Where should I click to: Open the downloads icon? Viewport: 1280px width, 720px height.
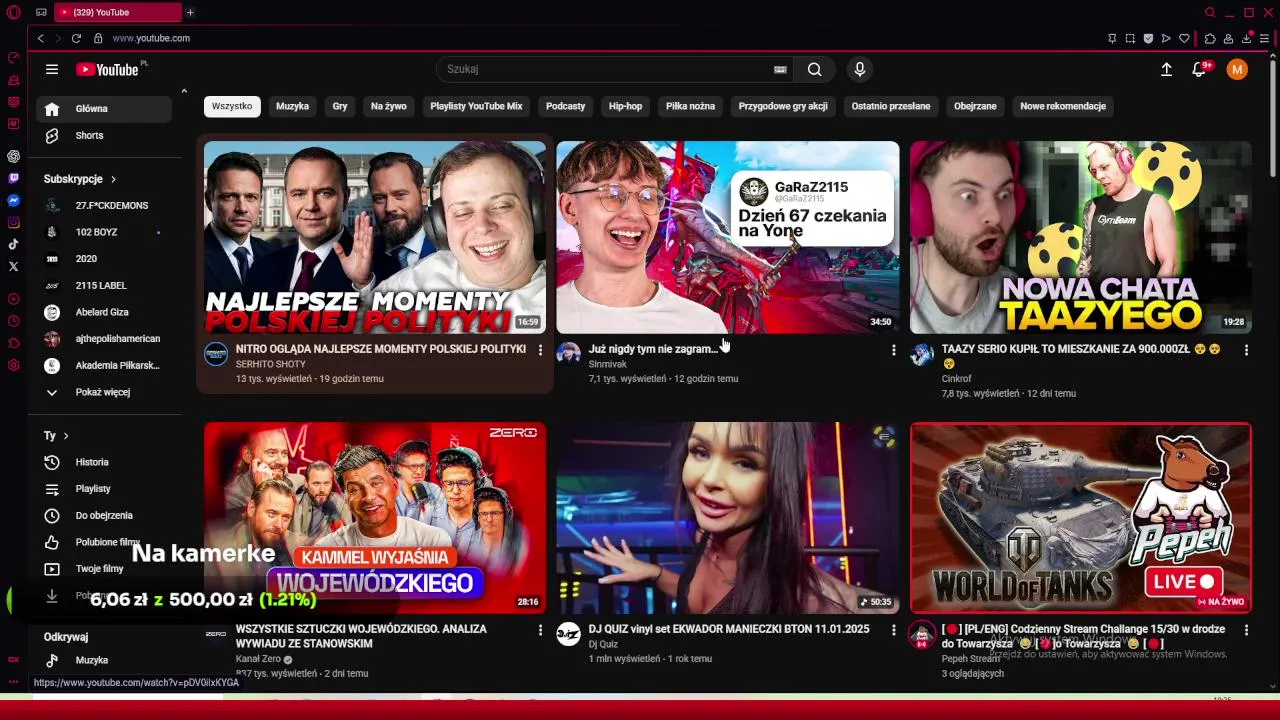coord(1246,38)
